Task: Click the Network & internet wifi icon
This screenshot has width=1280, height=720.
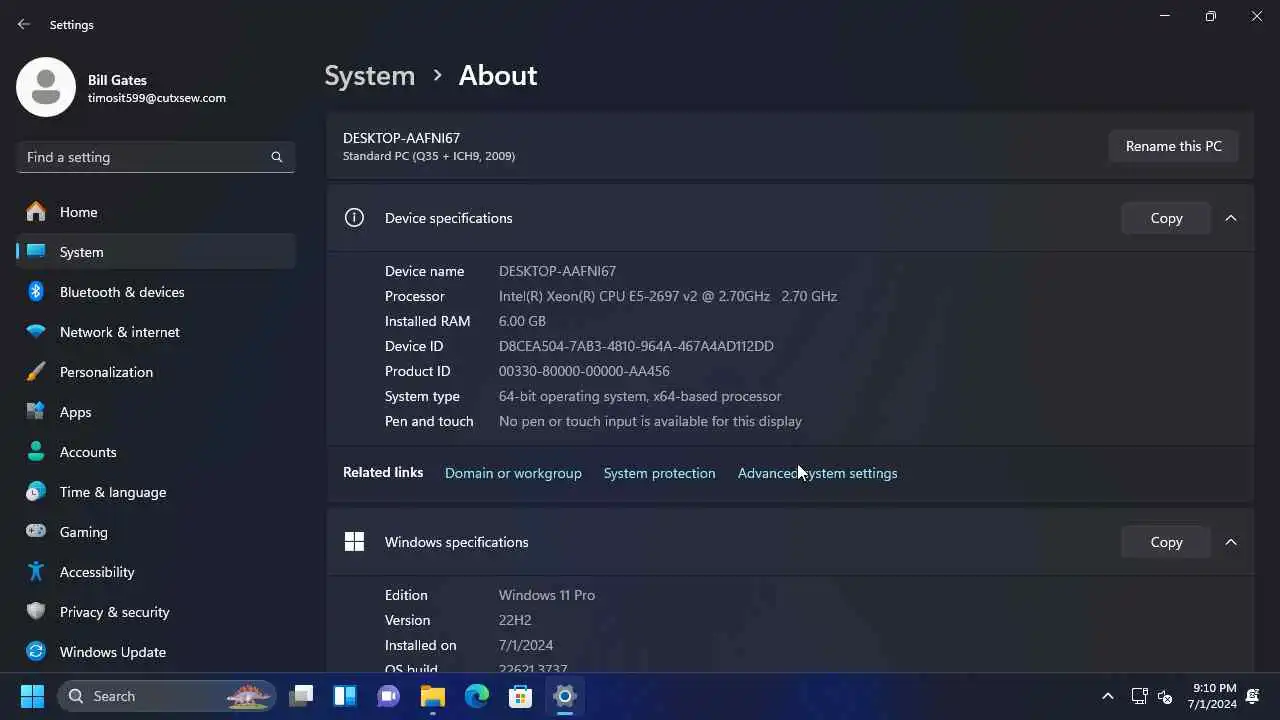Action: tap(36, 332)
